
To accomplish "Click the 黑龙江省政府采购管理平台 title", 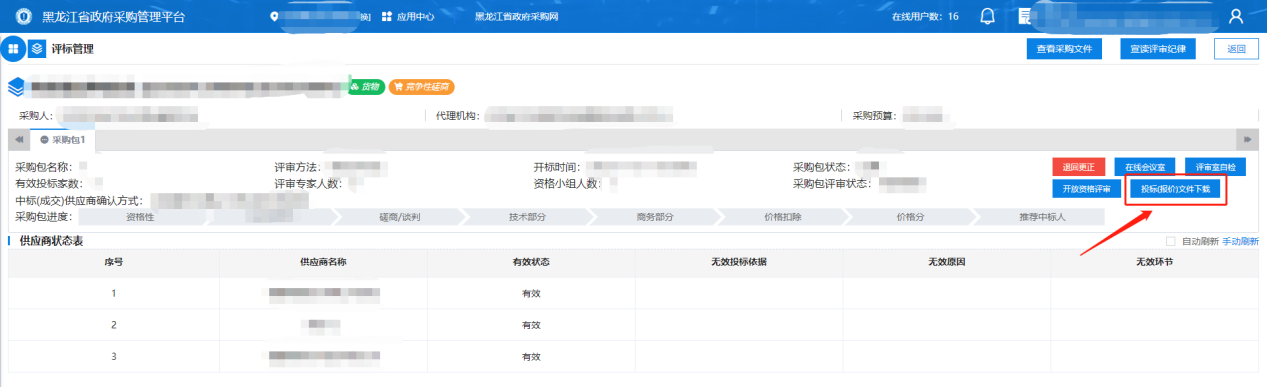I will (114, 17).
